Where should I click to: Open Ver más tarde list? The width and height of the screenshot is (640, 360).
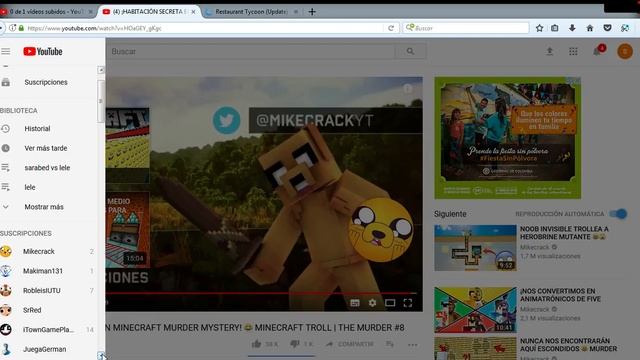(46, 148)
